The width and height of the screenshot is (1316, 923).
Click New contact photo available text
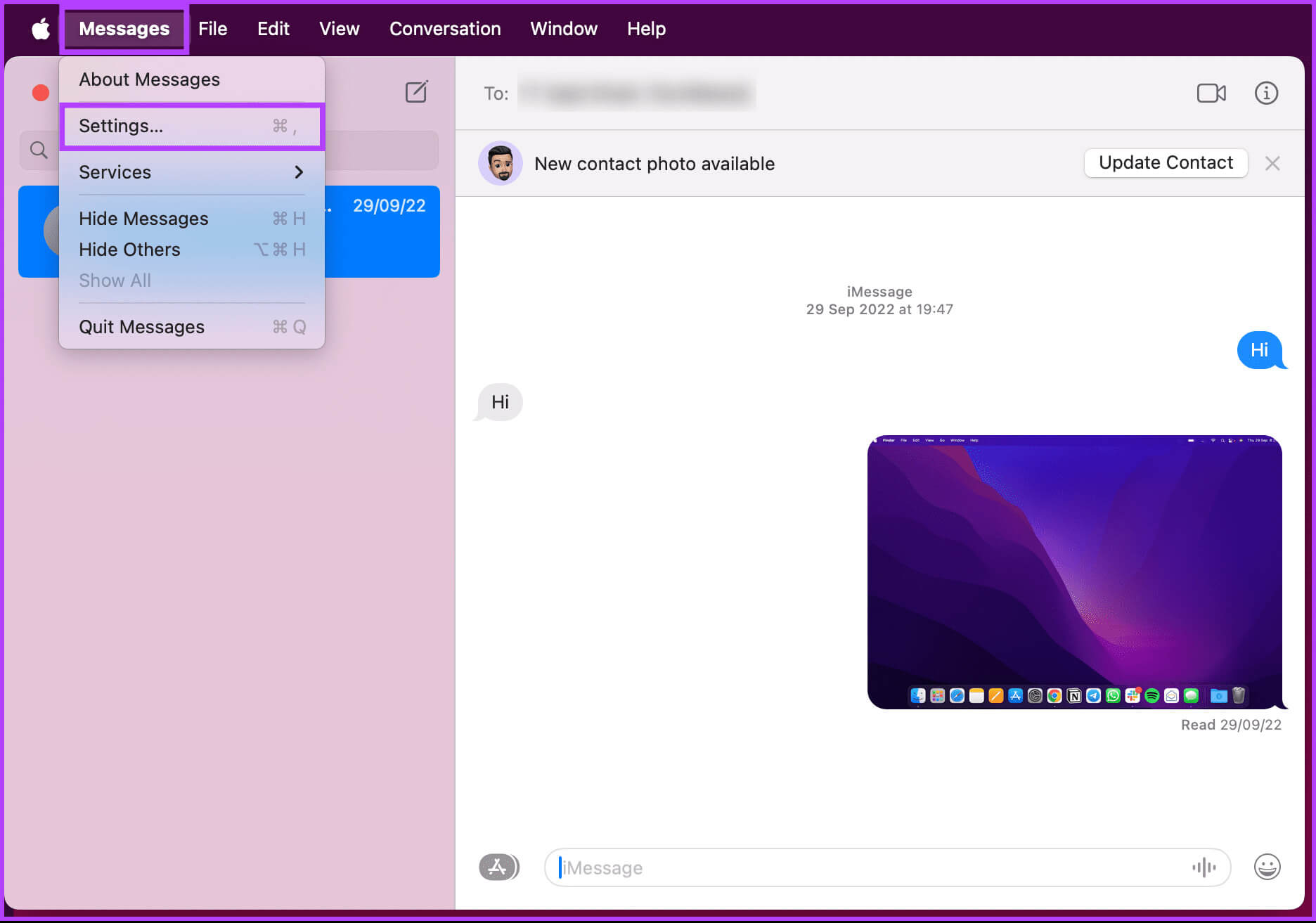pyautogui.click(x=654, y=164)
